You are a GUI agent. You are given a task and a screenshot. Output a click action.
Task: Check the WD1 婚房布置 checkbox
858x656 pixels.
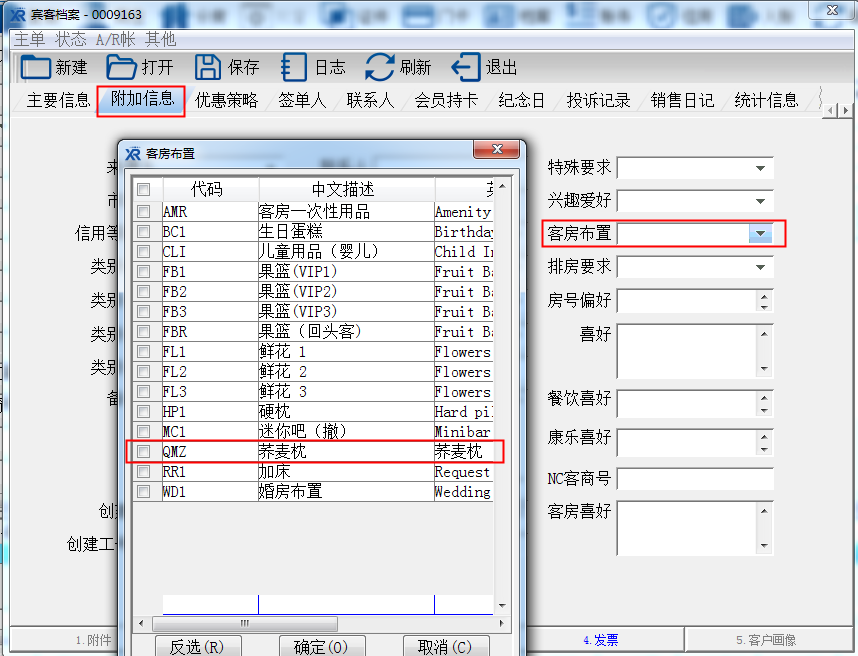[x=143, y=491]
